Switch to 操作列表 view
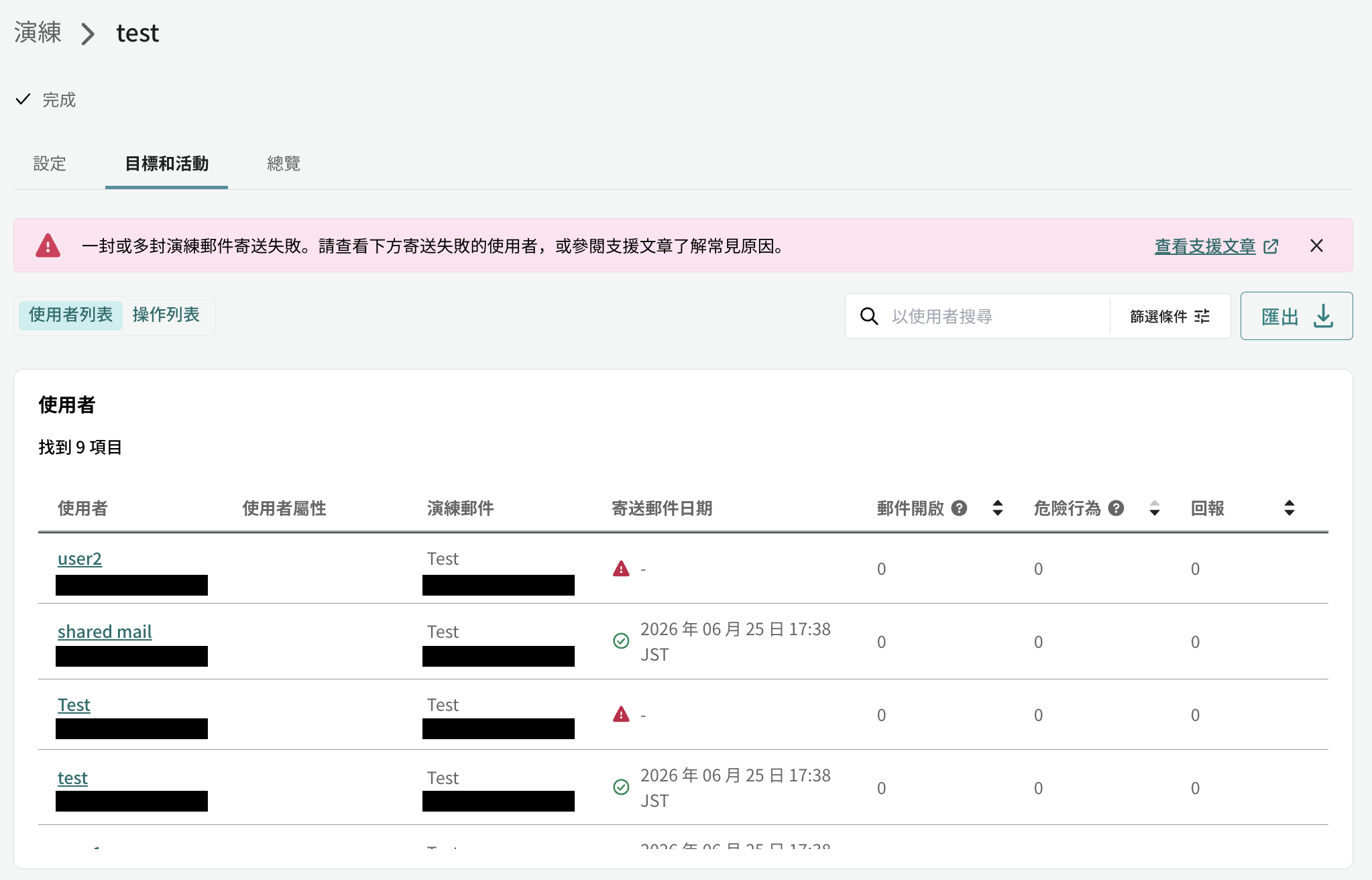Screen dimensions: 1372x880 coord(166,315)
